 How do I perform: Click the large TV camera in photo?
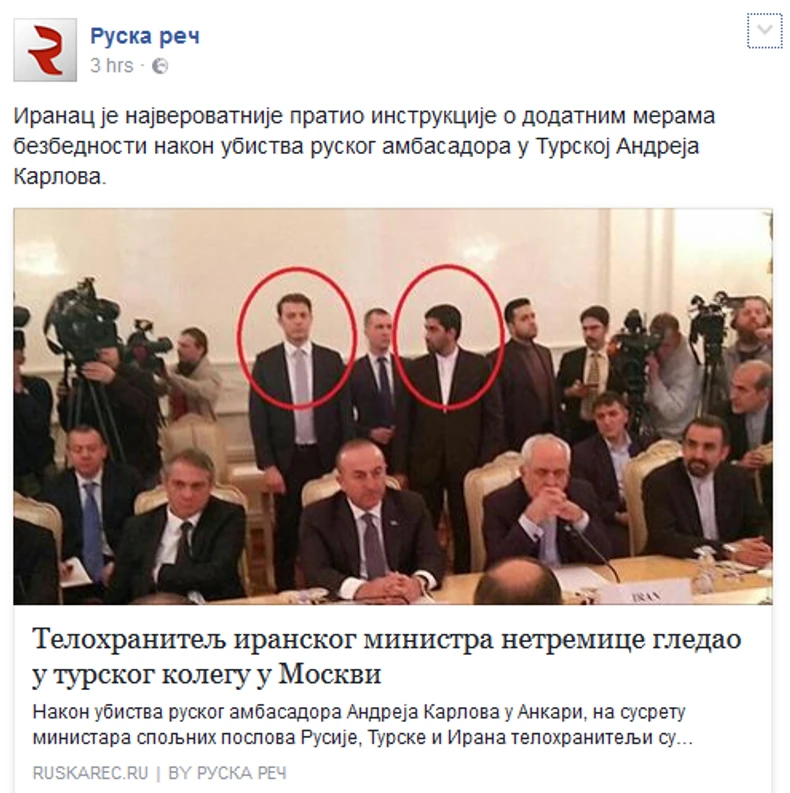(x=83, y=326)
